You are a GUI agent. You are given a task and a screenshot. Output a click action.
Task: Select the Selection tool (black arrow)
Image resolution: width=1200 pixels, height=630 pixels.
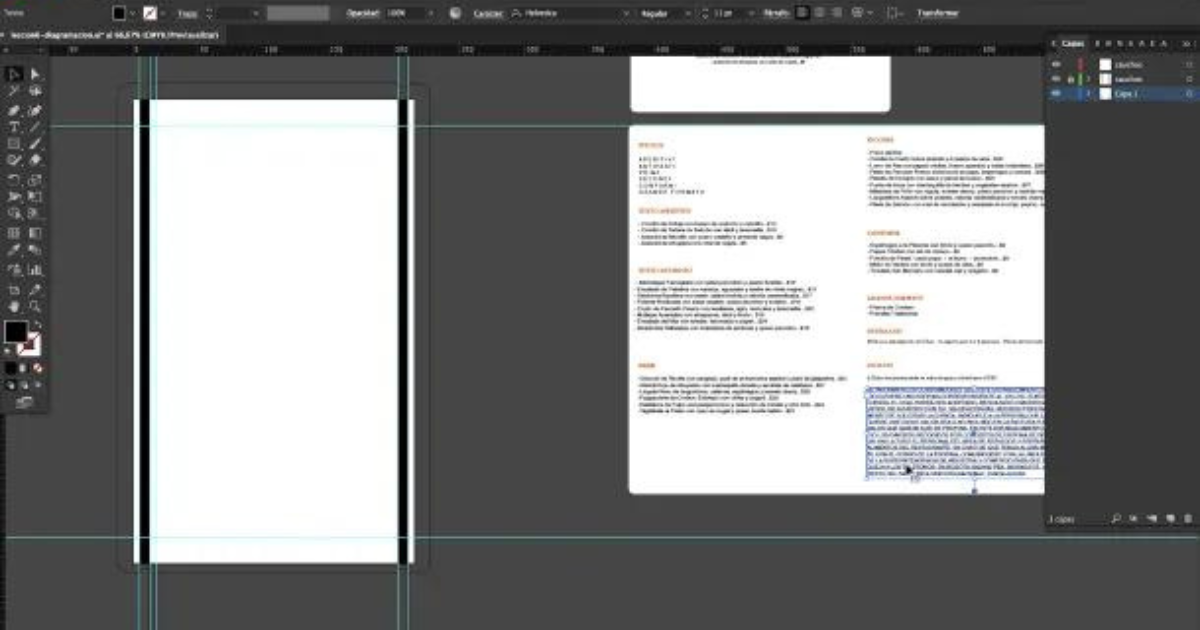point(14,74)
